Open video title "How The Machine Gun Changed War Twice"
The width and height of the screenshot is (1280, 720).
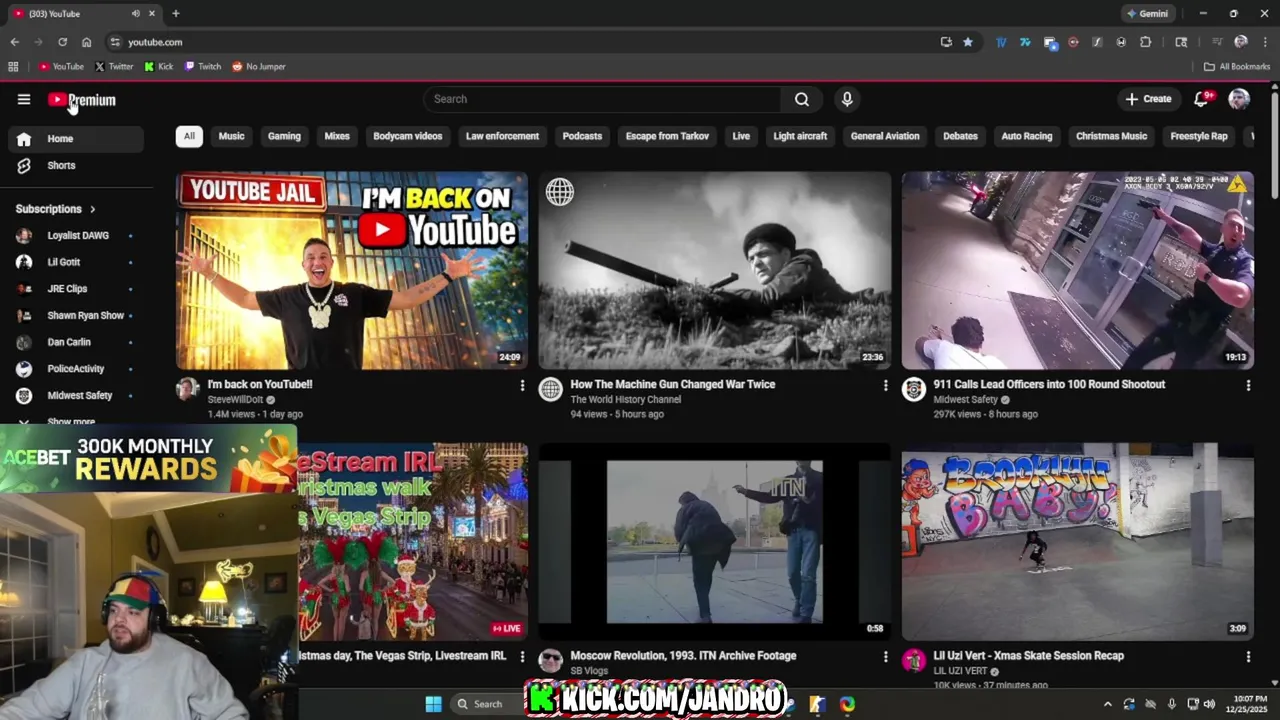(672, 384)
